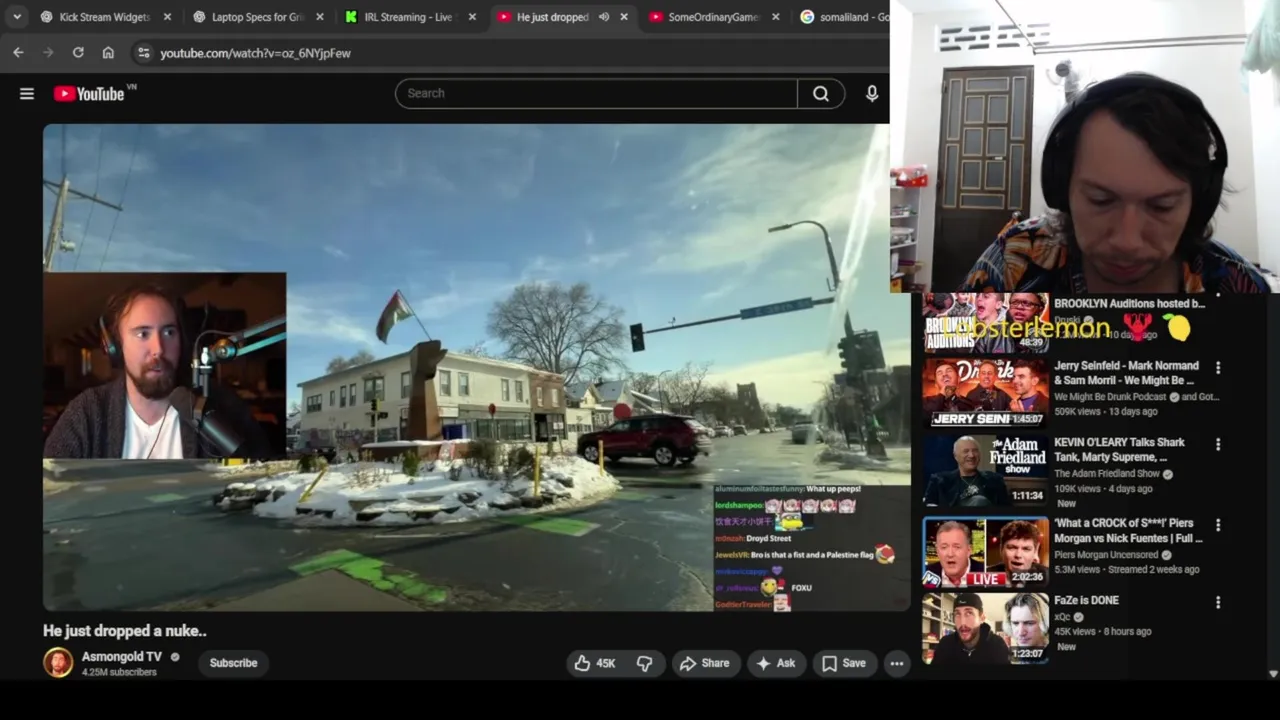
Task: Open FaZe is DONE video thumbnail
Action: [x=985, y=628]
